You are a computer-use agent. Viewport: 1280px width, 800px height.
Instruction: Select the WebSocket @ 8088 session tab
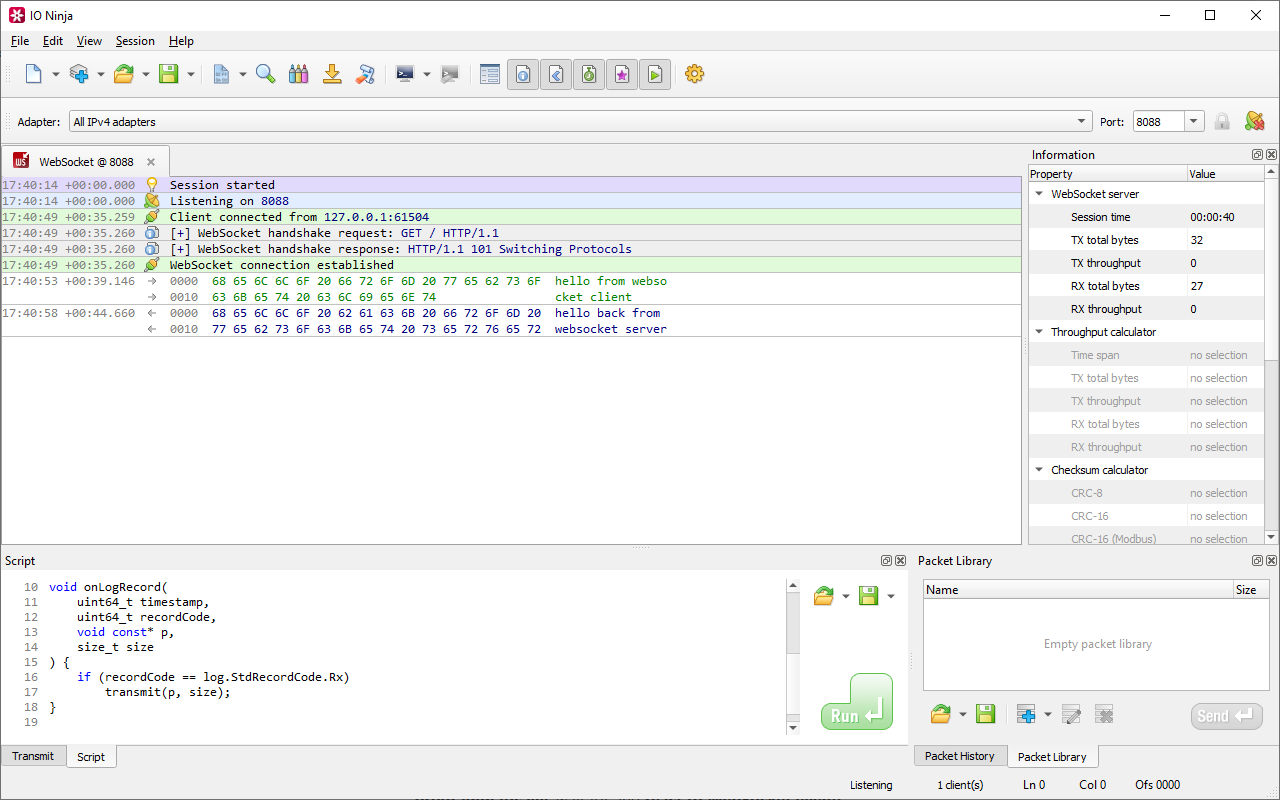click(86, 162)
